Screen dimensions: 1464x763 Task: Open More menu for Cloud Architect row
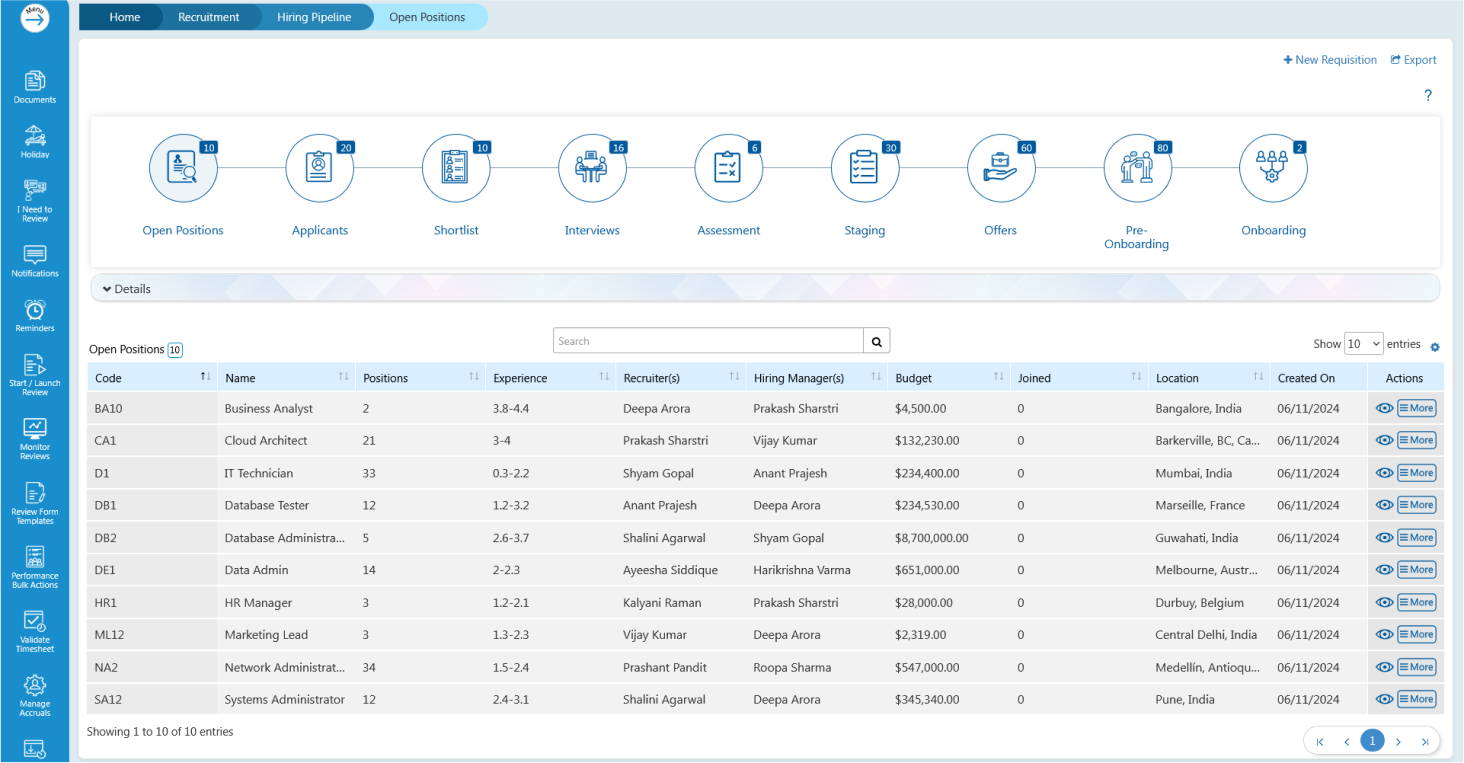click(1416, 440)
